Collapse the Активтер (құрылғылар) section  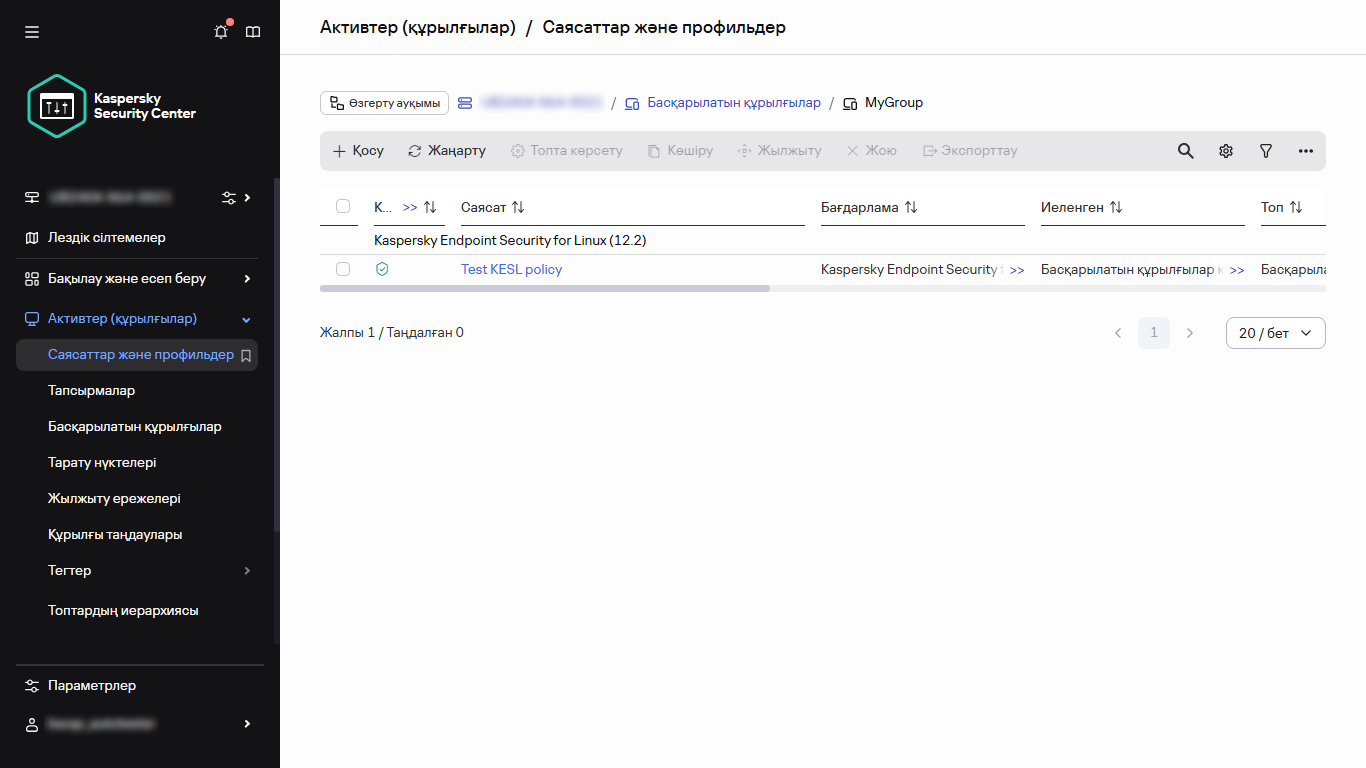(247, 320)
